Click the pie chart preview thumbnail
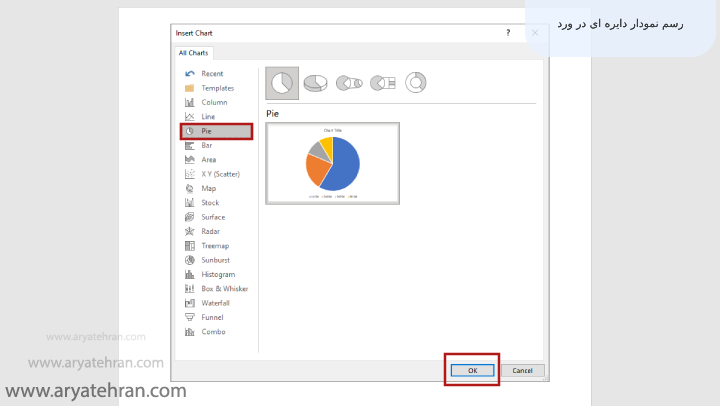This screenshot has height=406, width=720. (332, 163)
